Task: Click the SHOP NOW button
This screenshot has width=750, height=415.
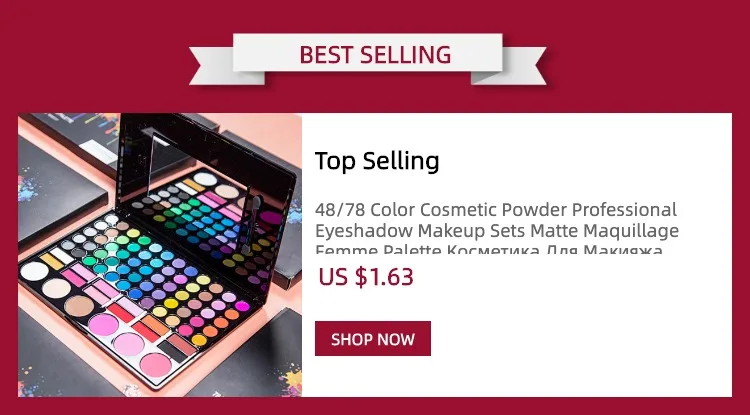Action: pos(373,339)
